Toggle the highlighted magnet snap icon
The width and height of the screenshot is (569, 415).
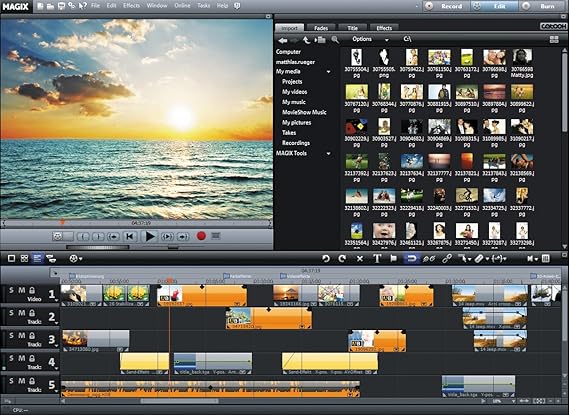pos(412,258)
